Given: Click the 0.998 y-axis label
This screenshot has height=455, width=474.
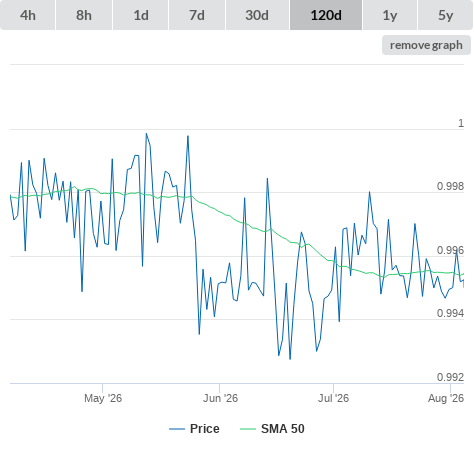Looking at the screenshot, I should (450, 186).
